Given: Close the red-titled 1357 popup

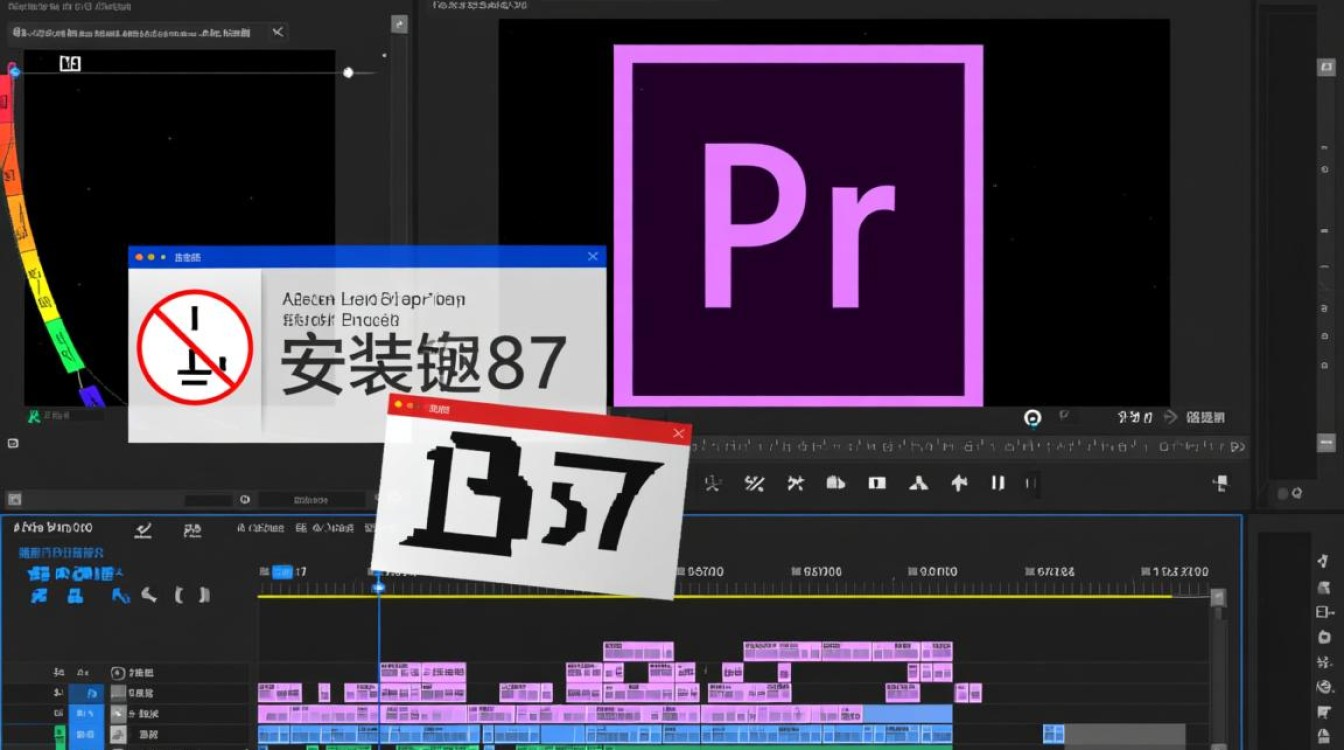Looking at the screenshot, I should coord(679,433).
